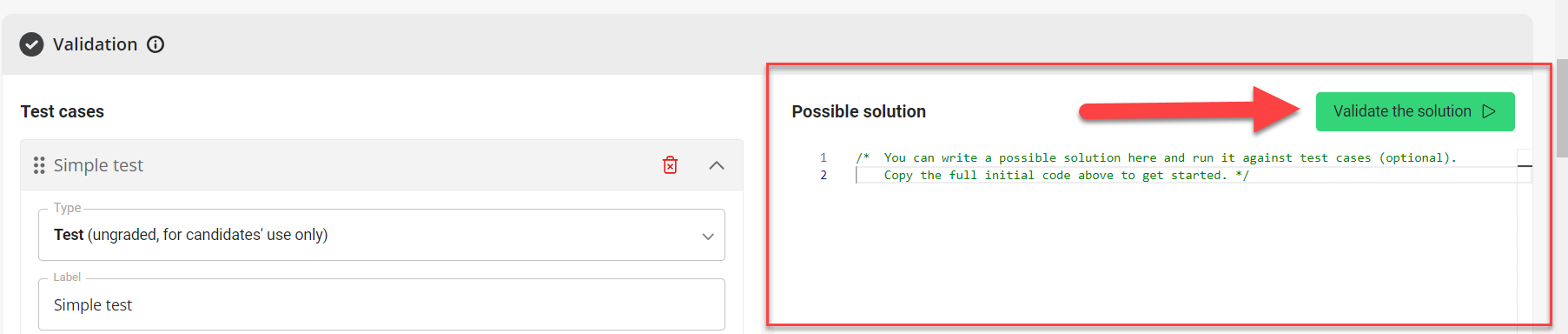Click the Test cases heading
Image resolution: width=1568 pixels, height=334 pixels.
point(63,111)
